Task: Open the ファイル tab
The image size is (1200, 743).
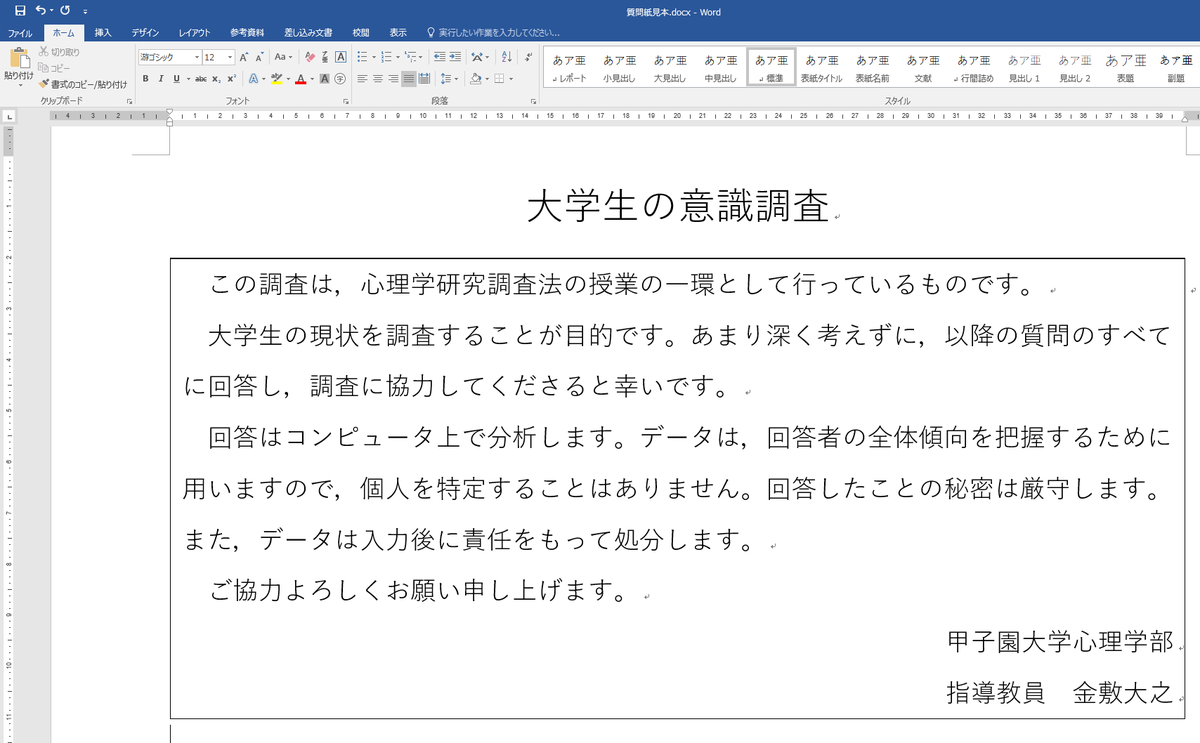Action: coord(20,32)
